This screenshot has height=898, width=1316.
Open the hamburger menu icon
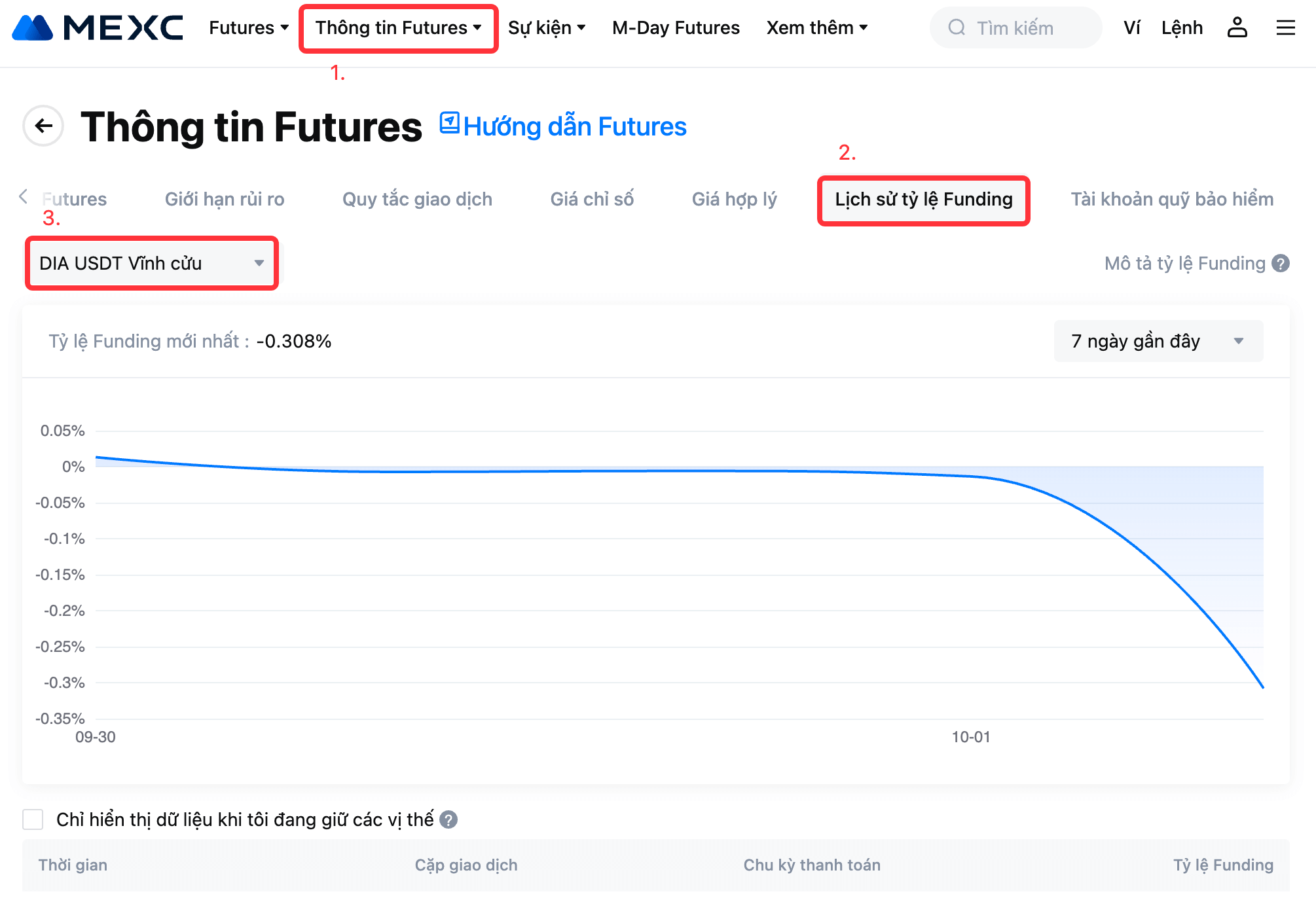[x=1285, y=27]
